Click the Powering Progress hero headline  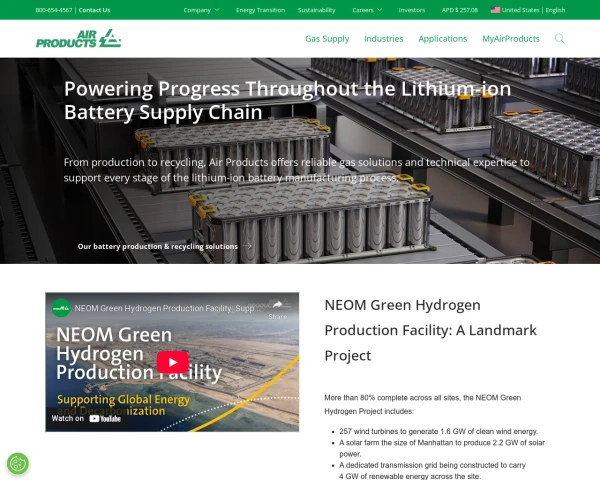(287, 100)
